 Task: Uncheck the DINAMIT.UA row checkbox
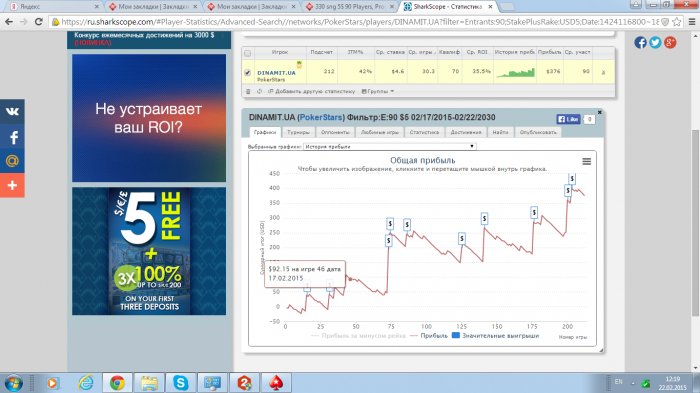(x=247, y=72)
